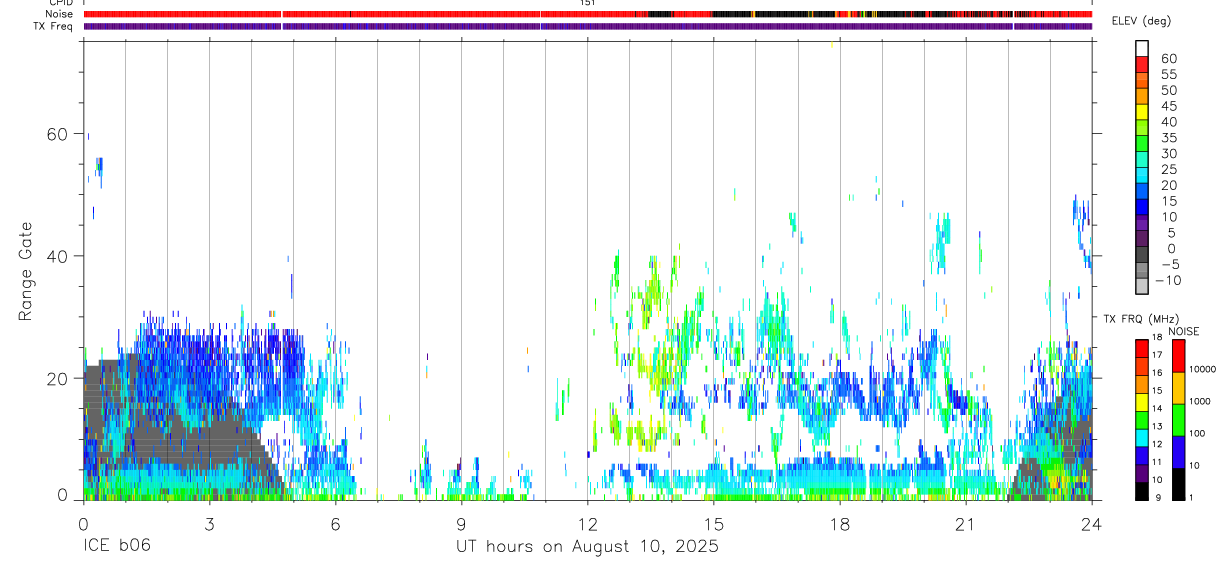Click the '45' tick on the ELEV colorbar
The height and width of the screenshot is (567, 1228).
pos(1168,106)
